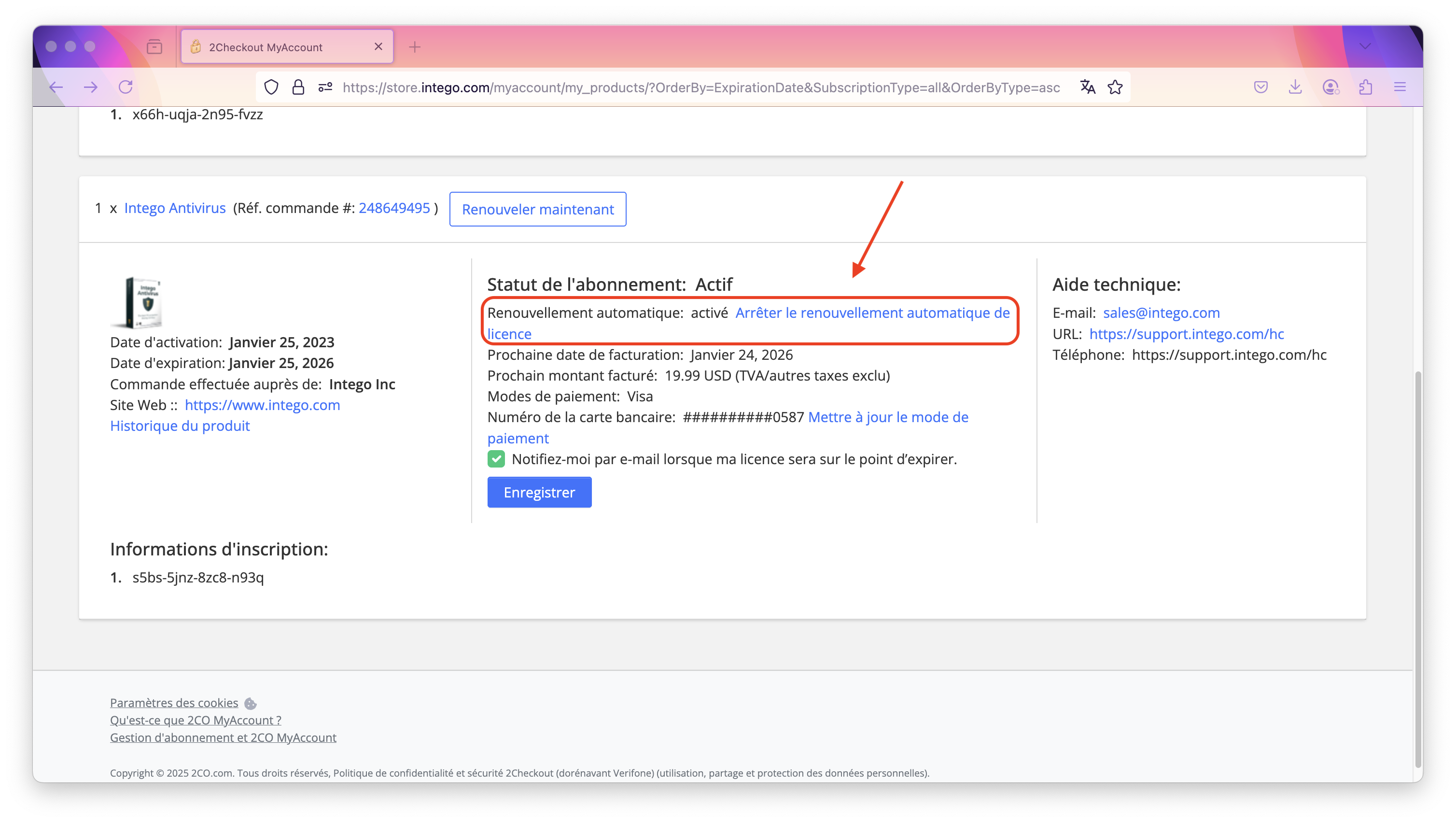Open the Firefox account icon

[x=1330, y=87]
